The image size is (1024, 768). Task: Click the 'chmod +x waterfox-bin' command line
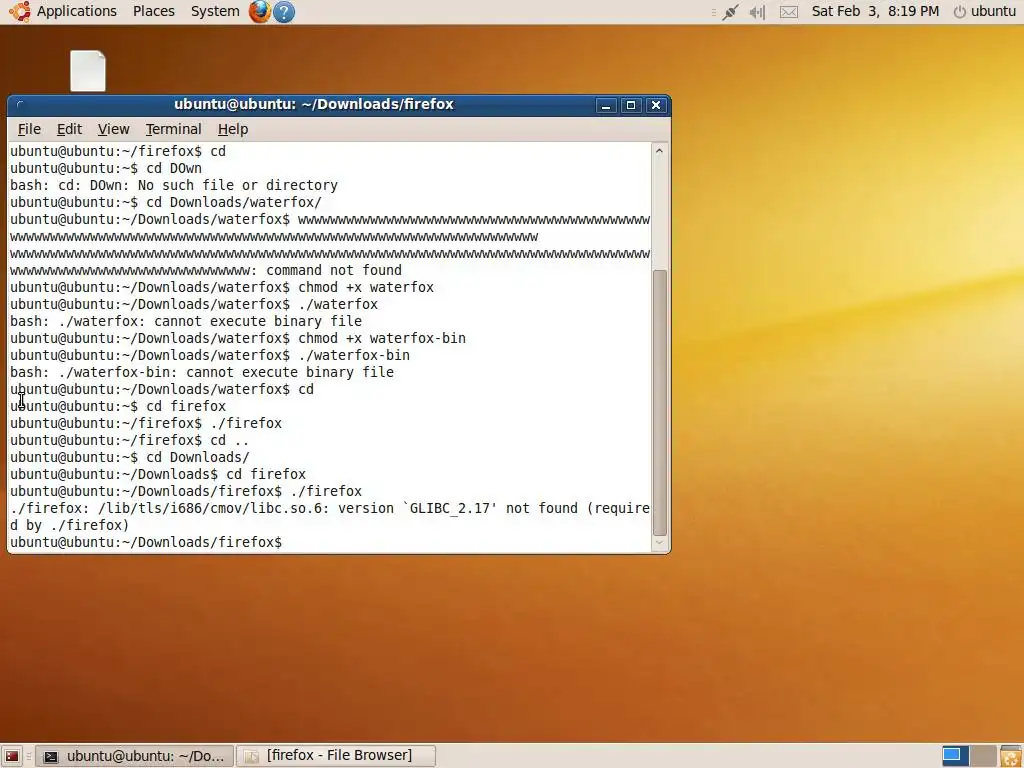click(238, 338)
